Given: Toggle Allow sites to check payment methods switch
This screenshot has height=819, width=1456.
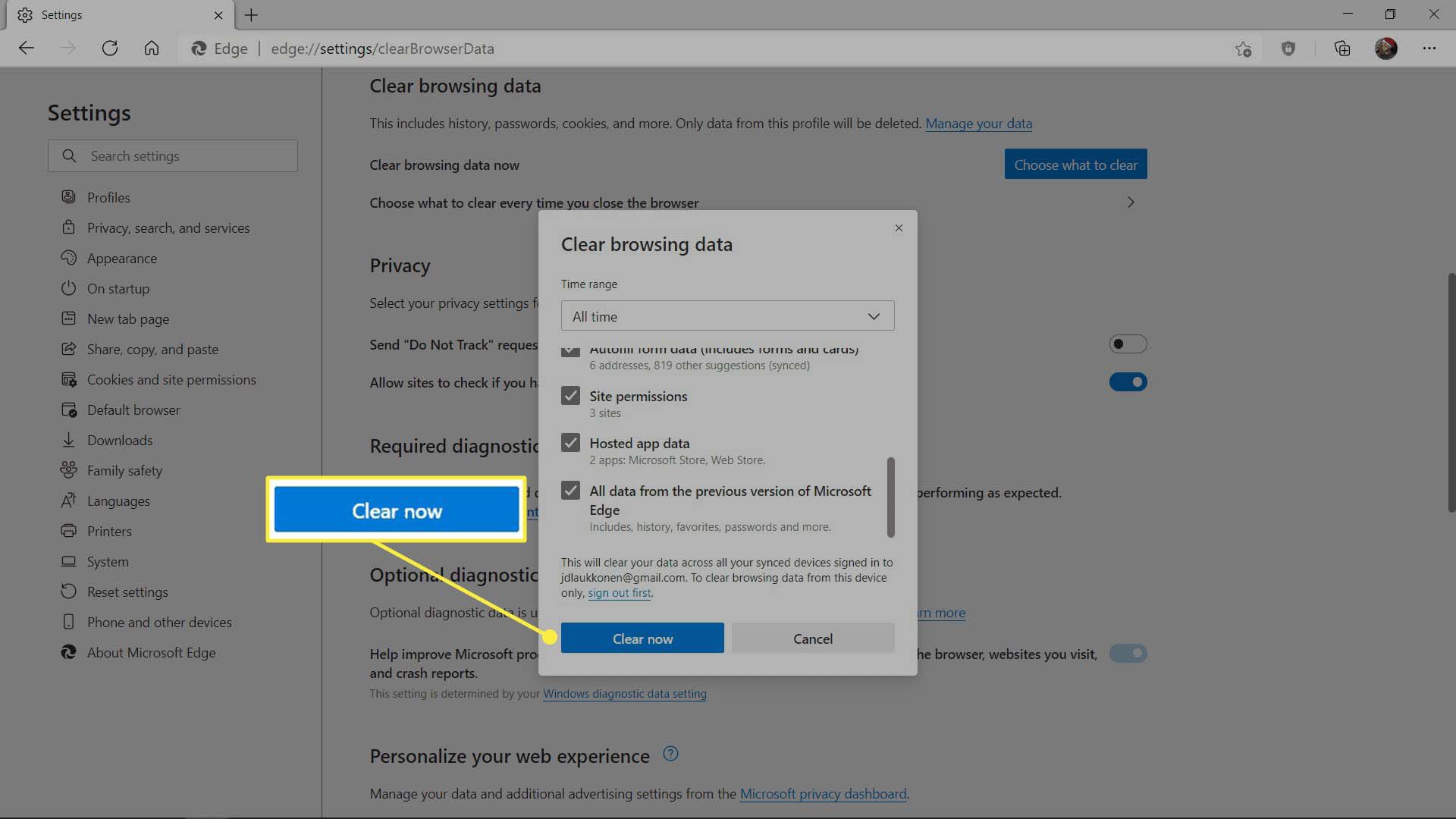Looking at the screenshot, I should click(x=1128, y=382).
